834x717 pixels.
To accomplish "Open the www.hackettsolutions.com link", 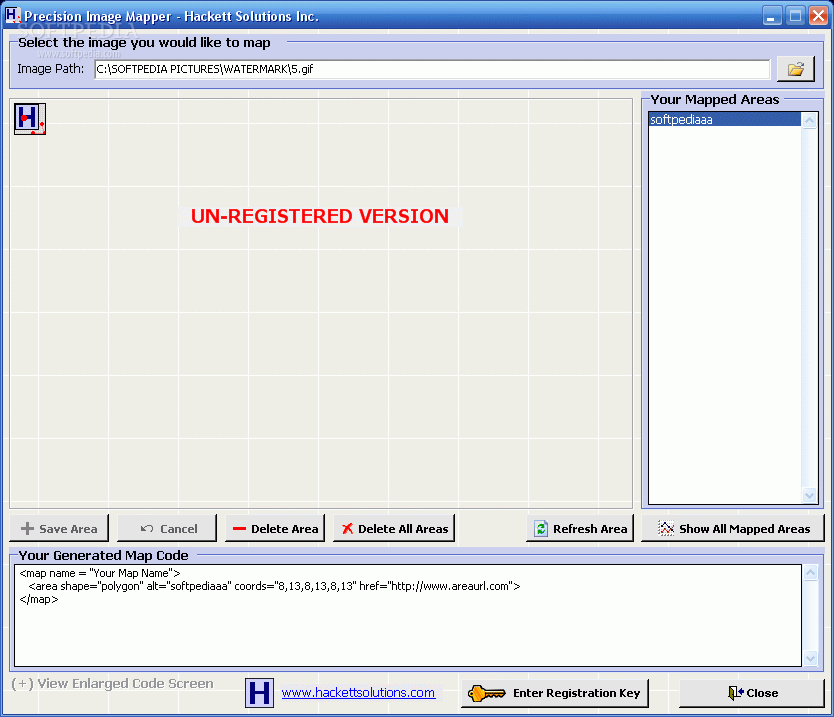I will (358, 693).
